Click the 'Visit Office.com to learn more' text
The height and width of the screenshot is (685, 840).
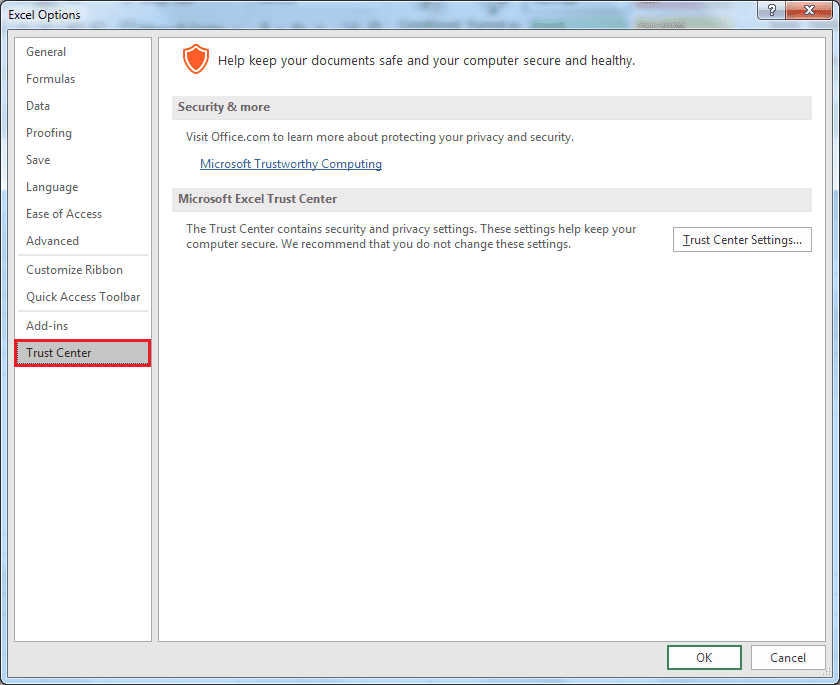(x=380, y=137)
